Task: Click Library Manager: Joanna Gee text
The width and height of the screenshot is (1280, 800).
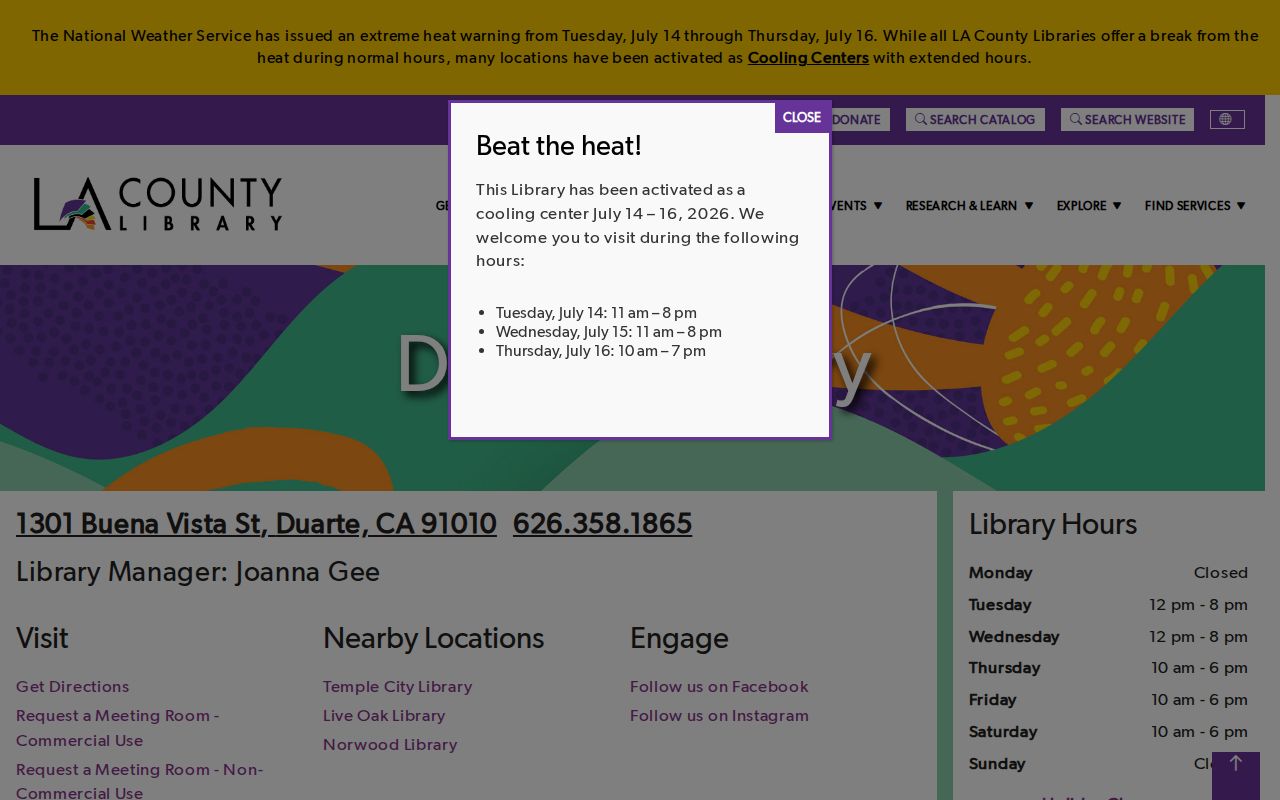Action: pyautogui.click(x=198, y=571)
